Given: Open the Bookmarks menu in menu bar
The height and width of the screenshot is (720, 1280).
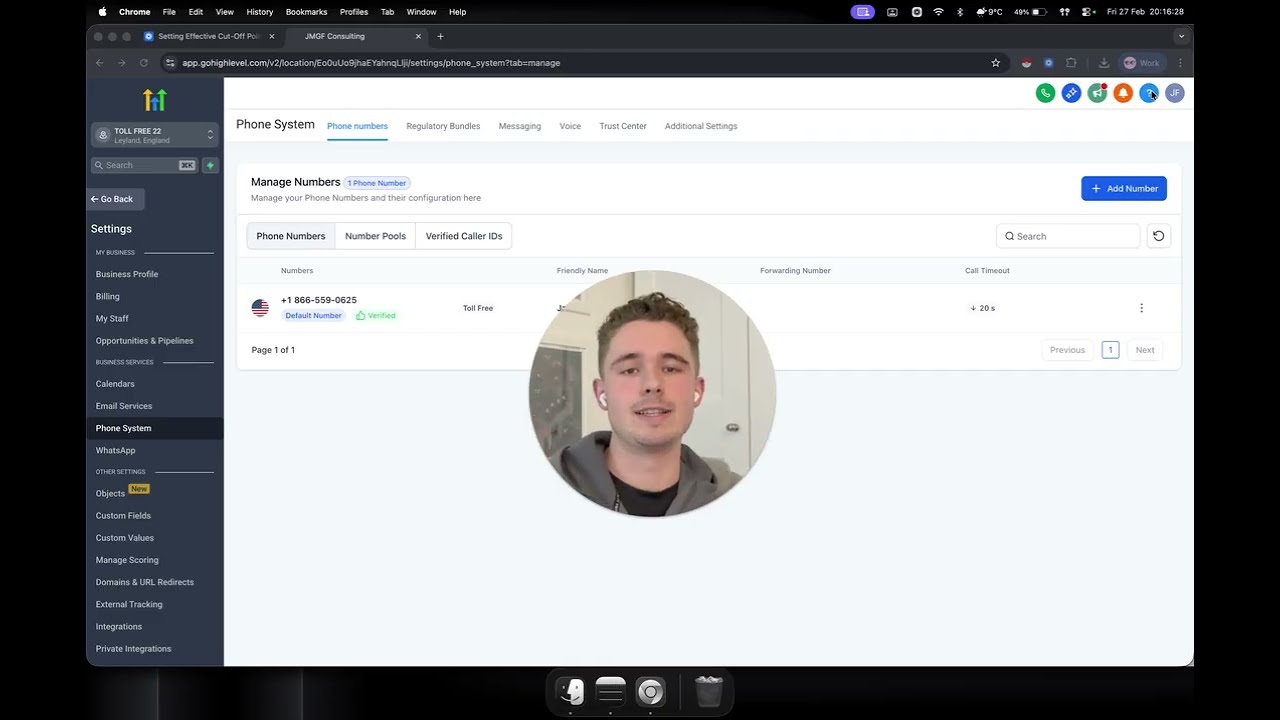Looking at the screenshot, I should click(306, 12).
